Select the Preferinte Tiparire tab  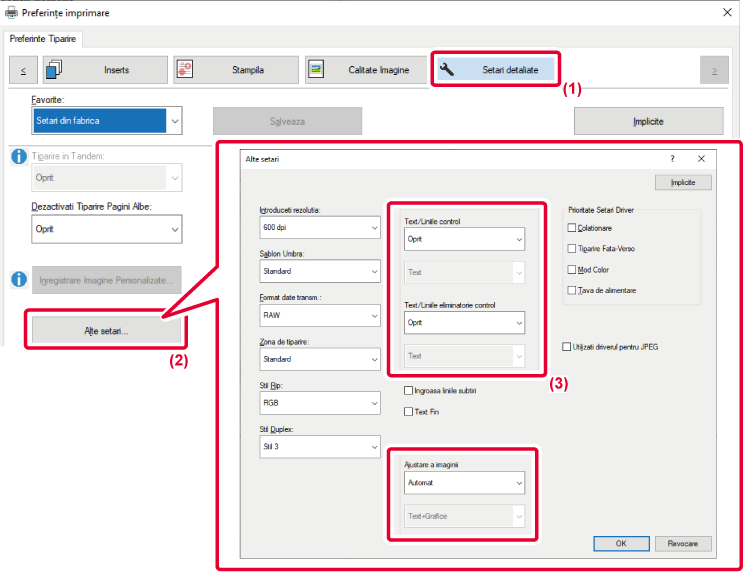click(46, 39)
